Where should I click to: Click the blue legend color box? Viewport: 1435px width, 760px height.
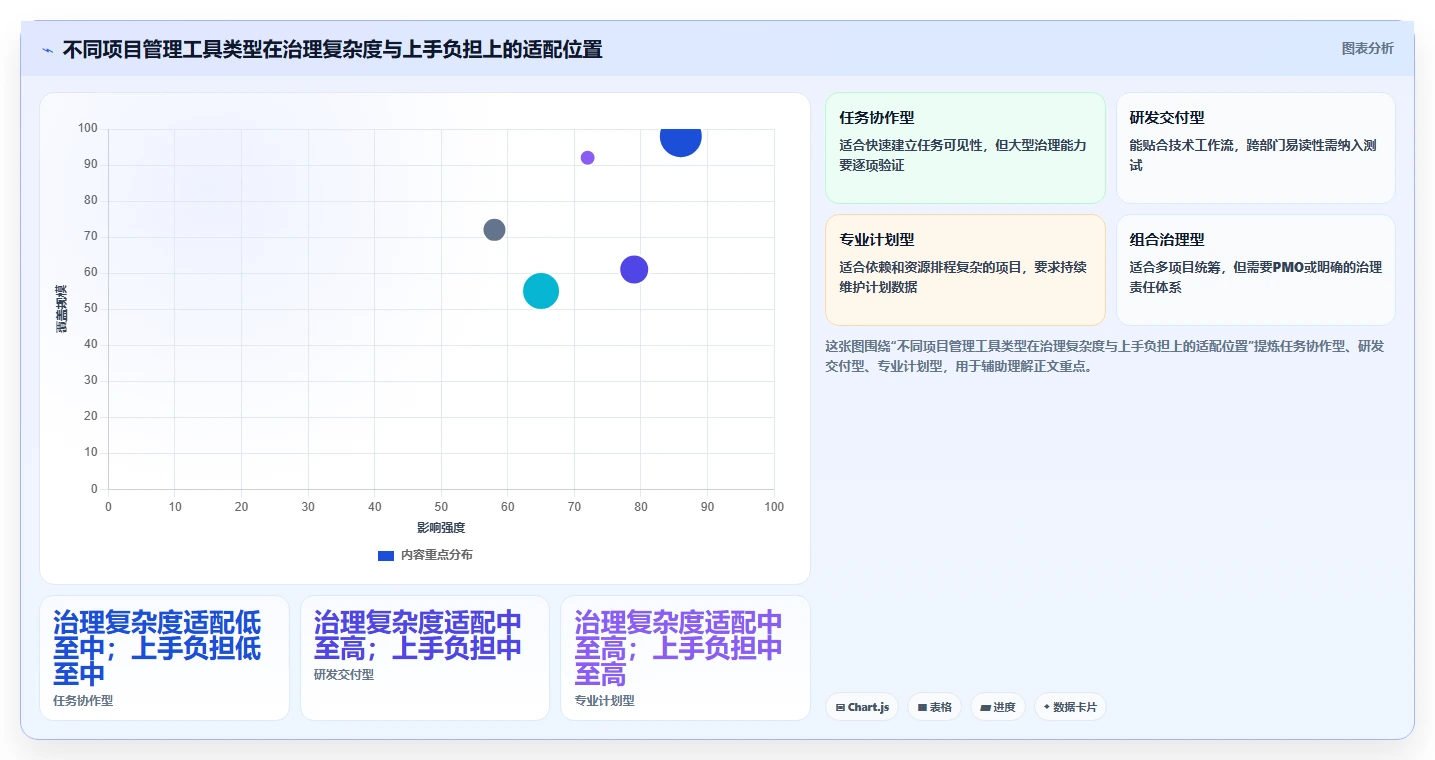click(x=386, y=555)
